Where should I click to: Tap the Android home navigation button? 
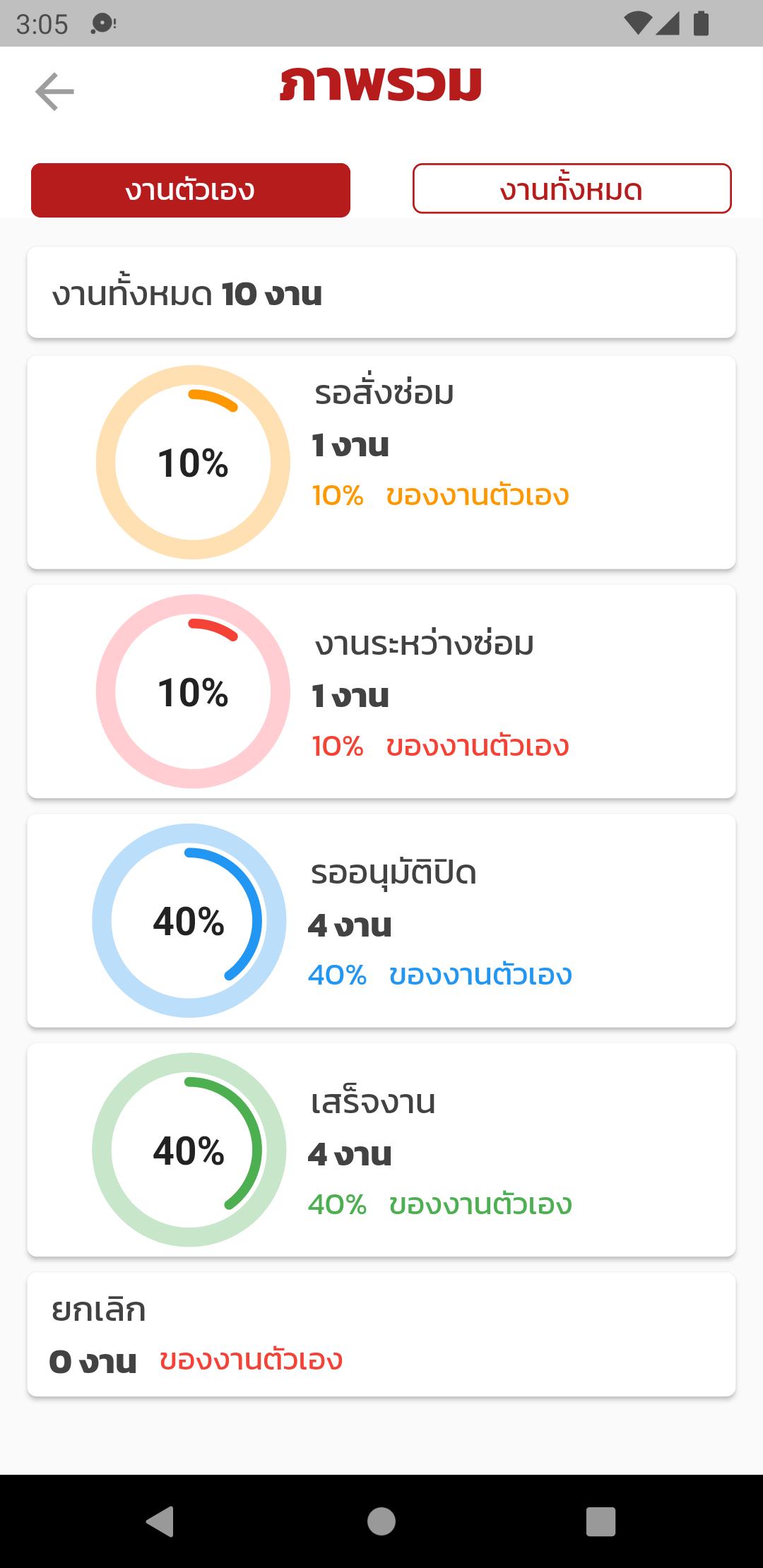pos(381,1521)
